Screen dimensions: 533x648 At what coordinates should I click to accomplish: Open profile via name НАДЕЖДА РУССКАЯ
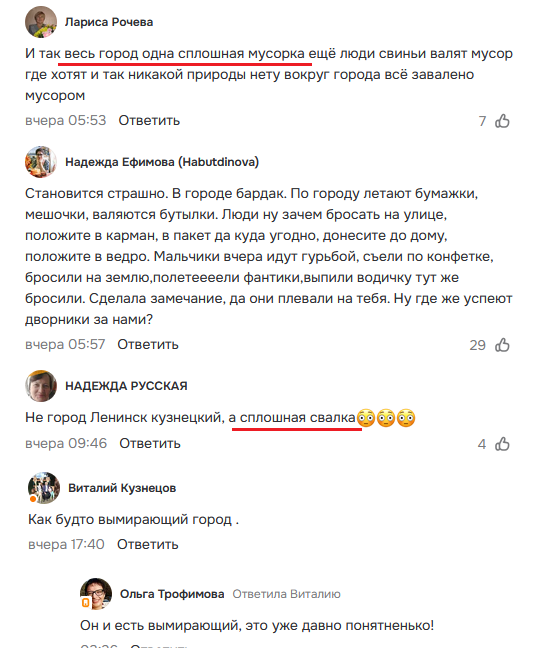[126, 386]
